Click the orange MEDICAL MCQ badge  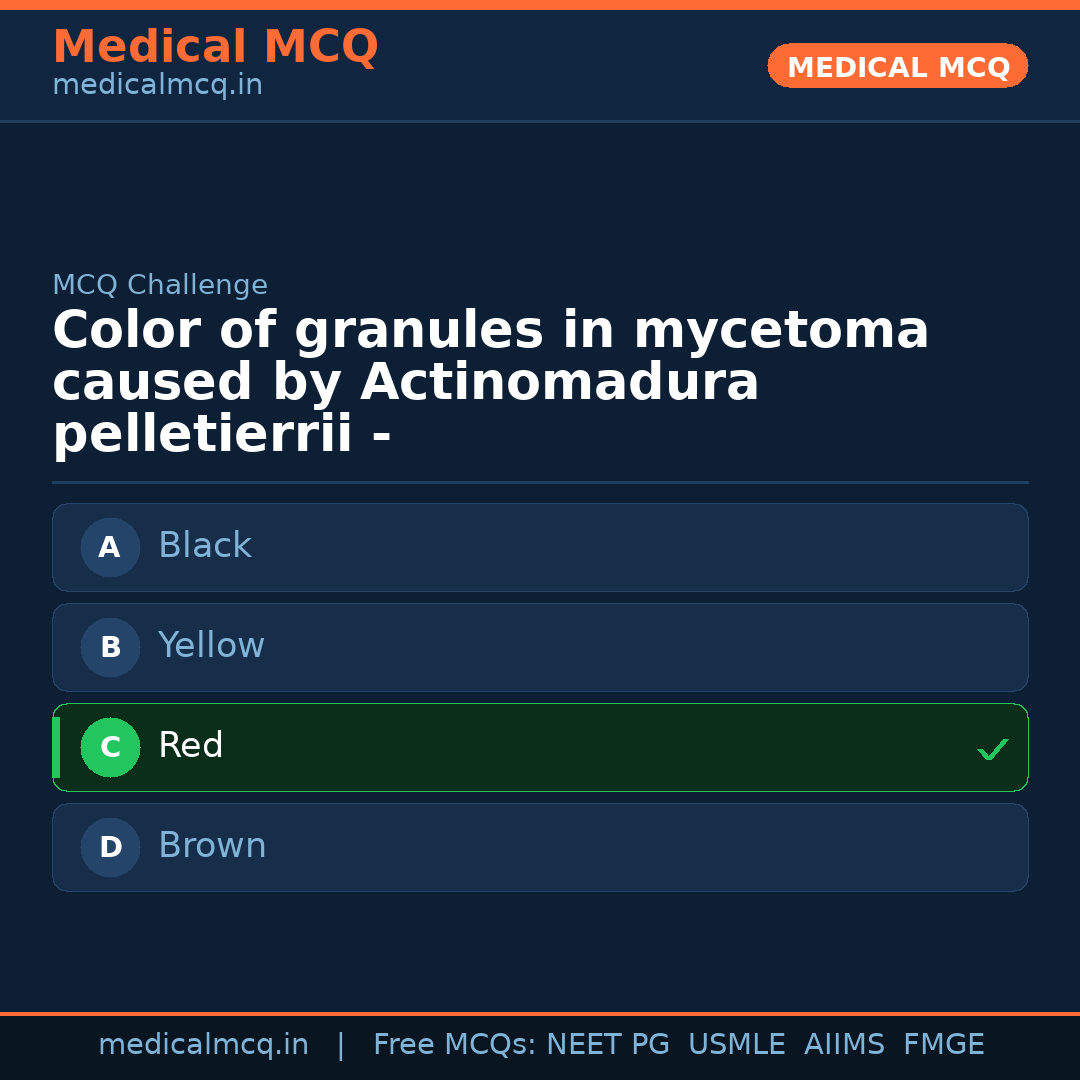tap(897, 65)
